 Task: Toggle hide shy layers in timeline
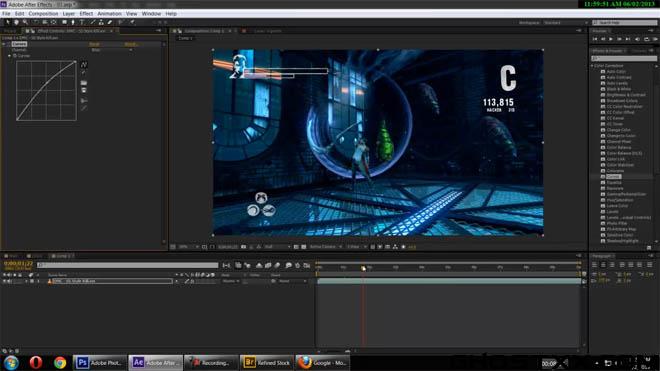259,265
